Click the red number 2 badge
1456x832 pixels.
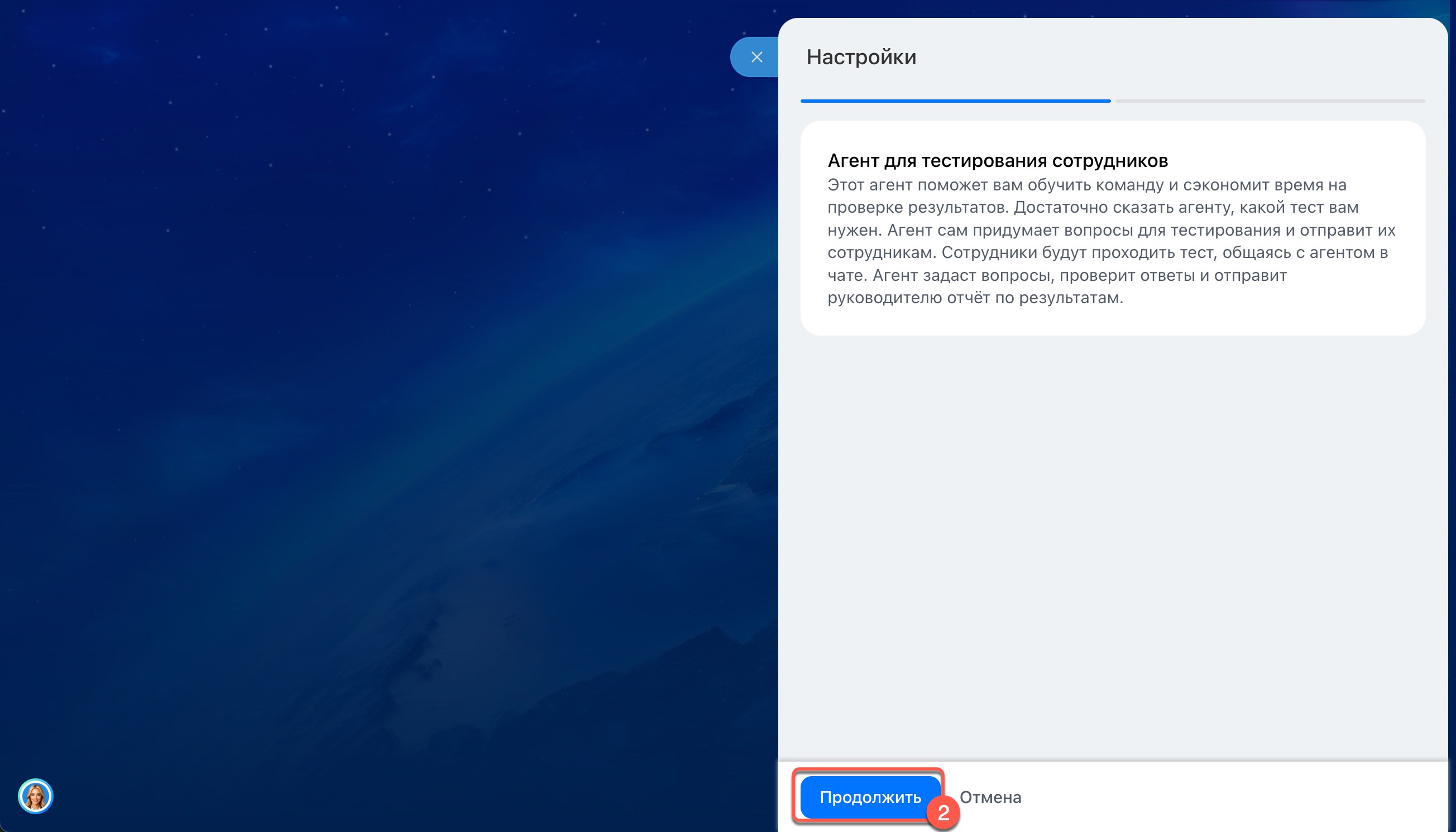(x=943, y=812)
